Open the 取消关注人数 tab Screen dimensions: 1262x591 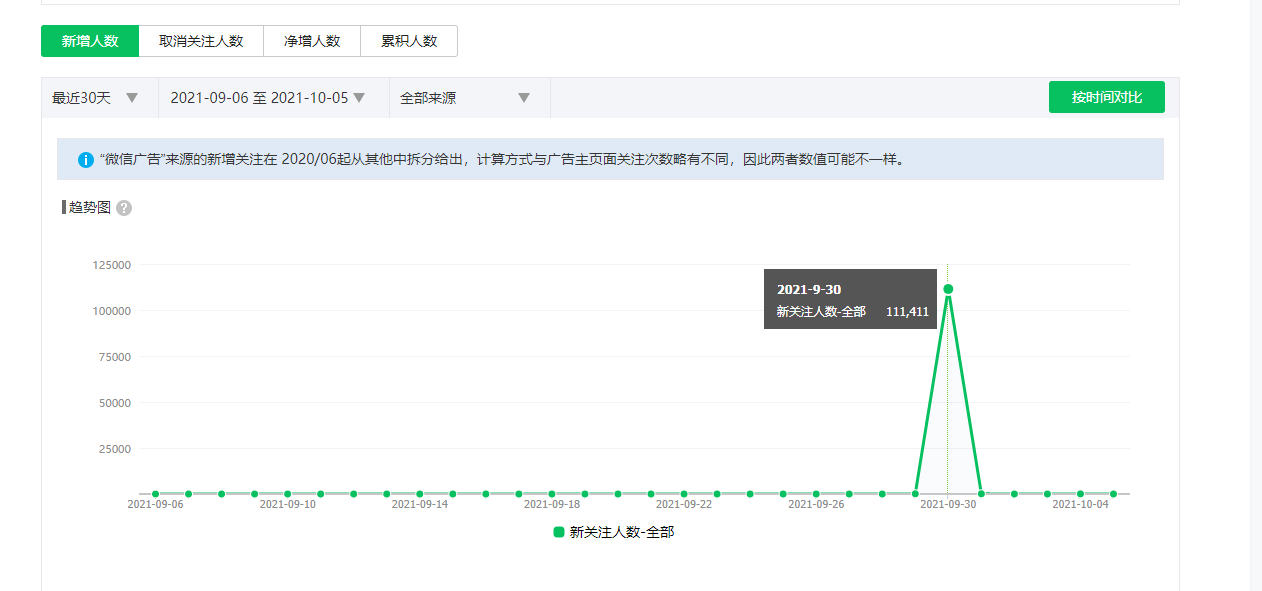point(201,41)
